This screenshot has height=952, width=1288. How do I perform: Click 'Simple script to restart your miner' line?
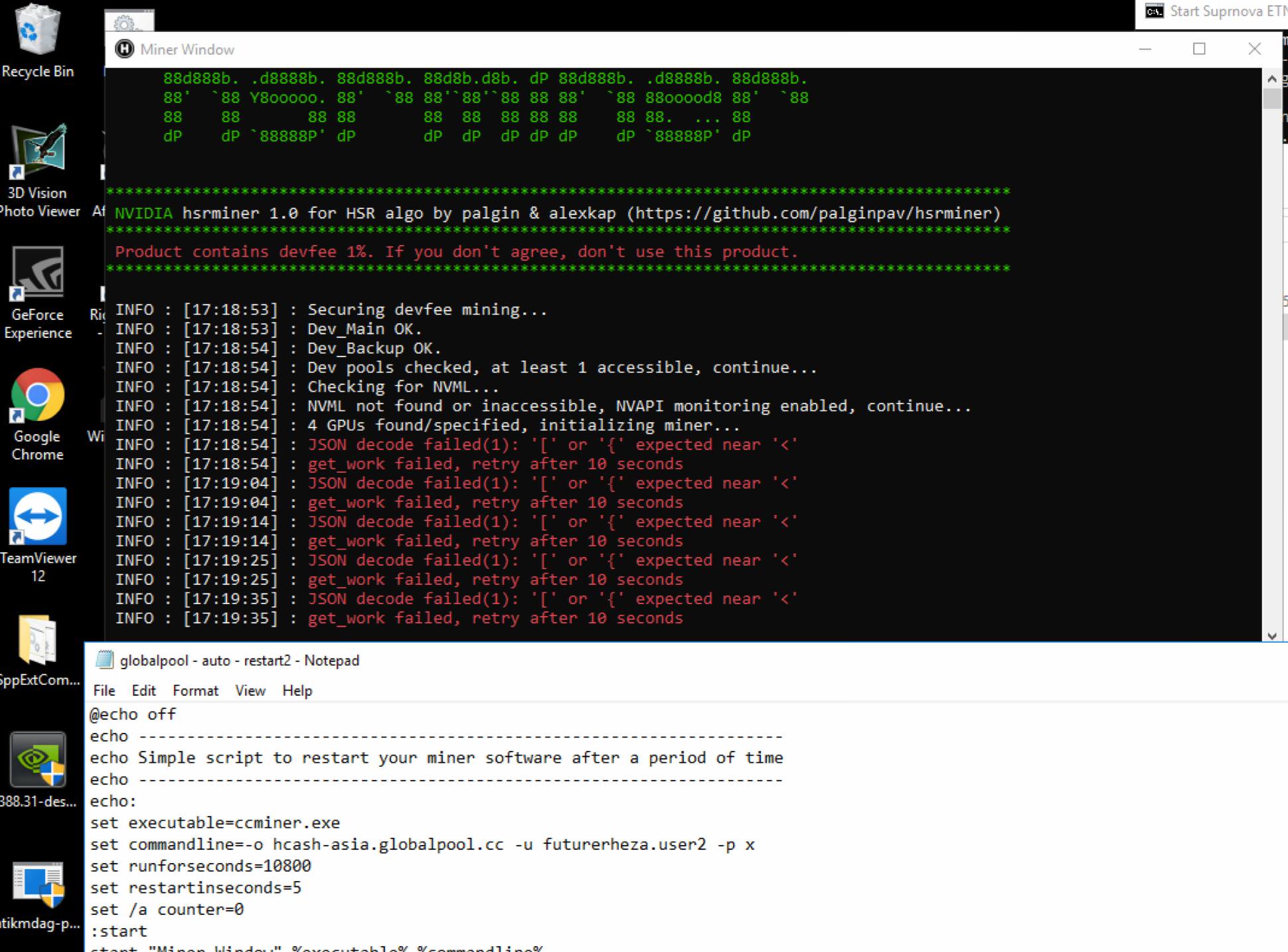[x=436, y=757]
